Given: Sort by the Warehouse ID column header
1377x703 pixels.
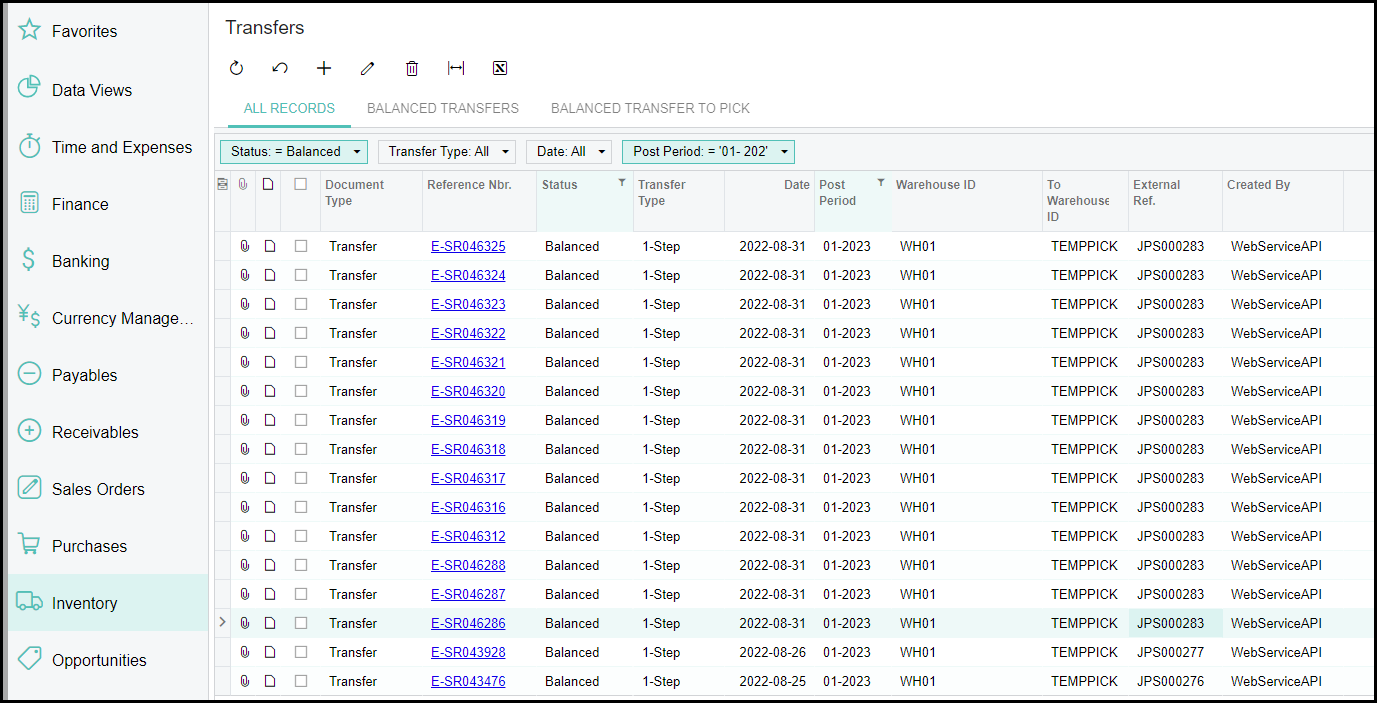Looking at the screenshot, I should pyautogui.click(x=935, y=185).
